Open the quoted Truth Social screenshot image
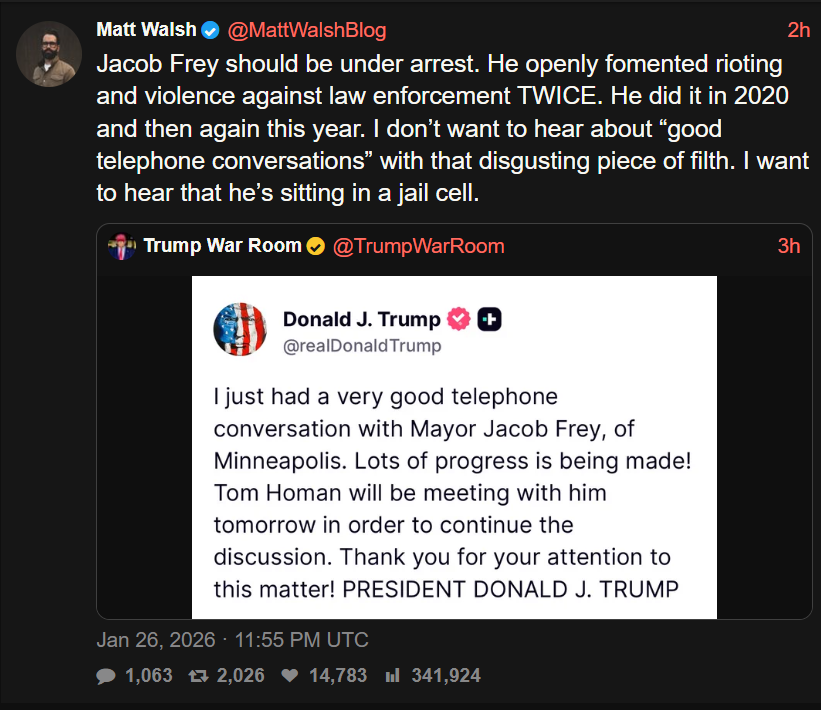Viewport: 821px width, 710px height. (454, 470)
